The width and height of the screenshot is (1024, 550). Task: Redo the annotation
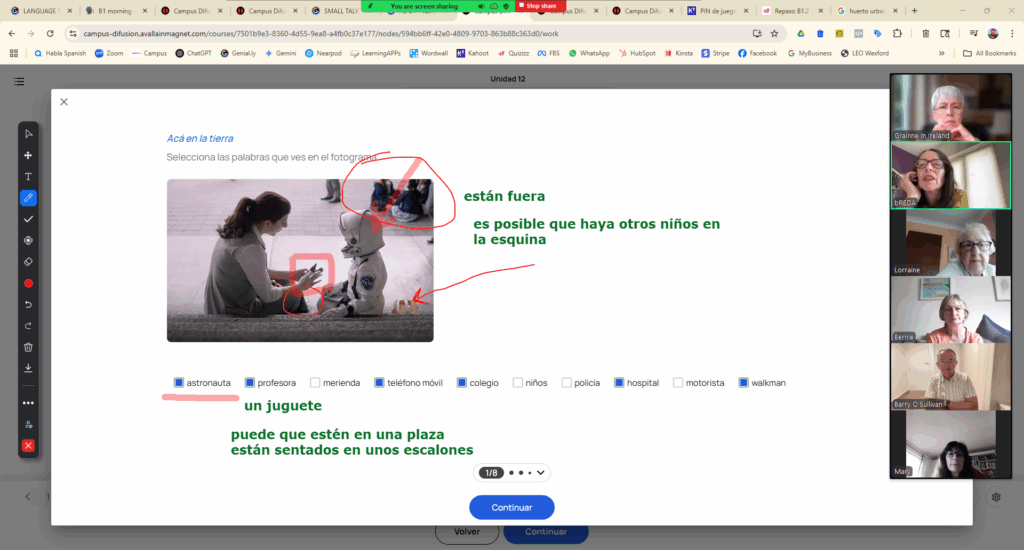pyautogui.click(x=28, y=326)
